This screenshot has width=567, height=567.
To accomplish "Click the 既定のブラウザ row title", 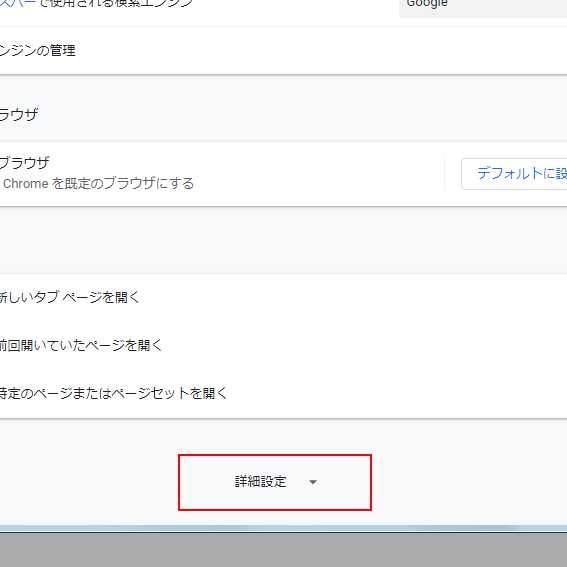I will [x=25, y=163].
